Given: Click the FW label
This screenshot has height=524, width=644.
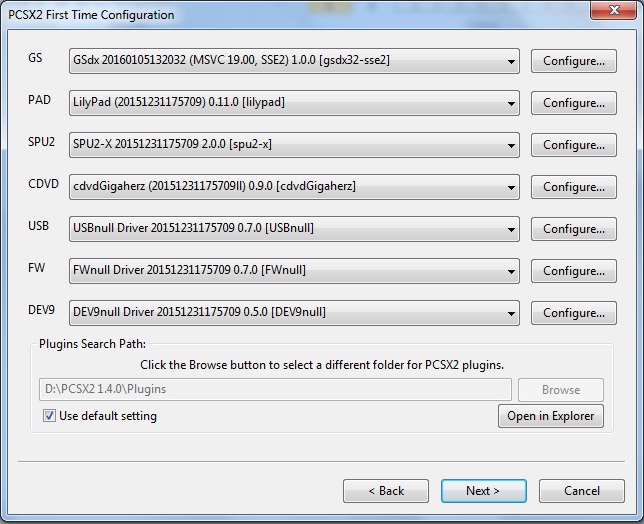Looking at the screenshot, I should point(36,268).
